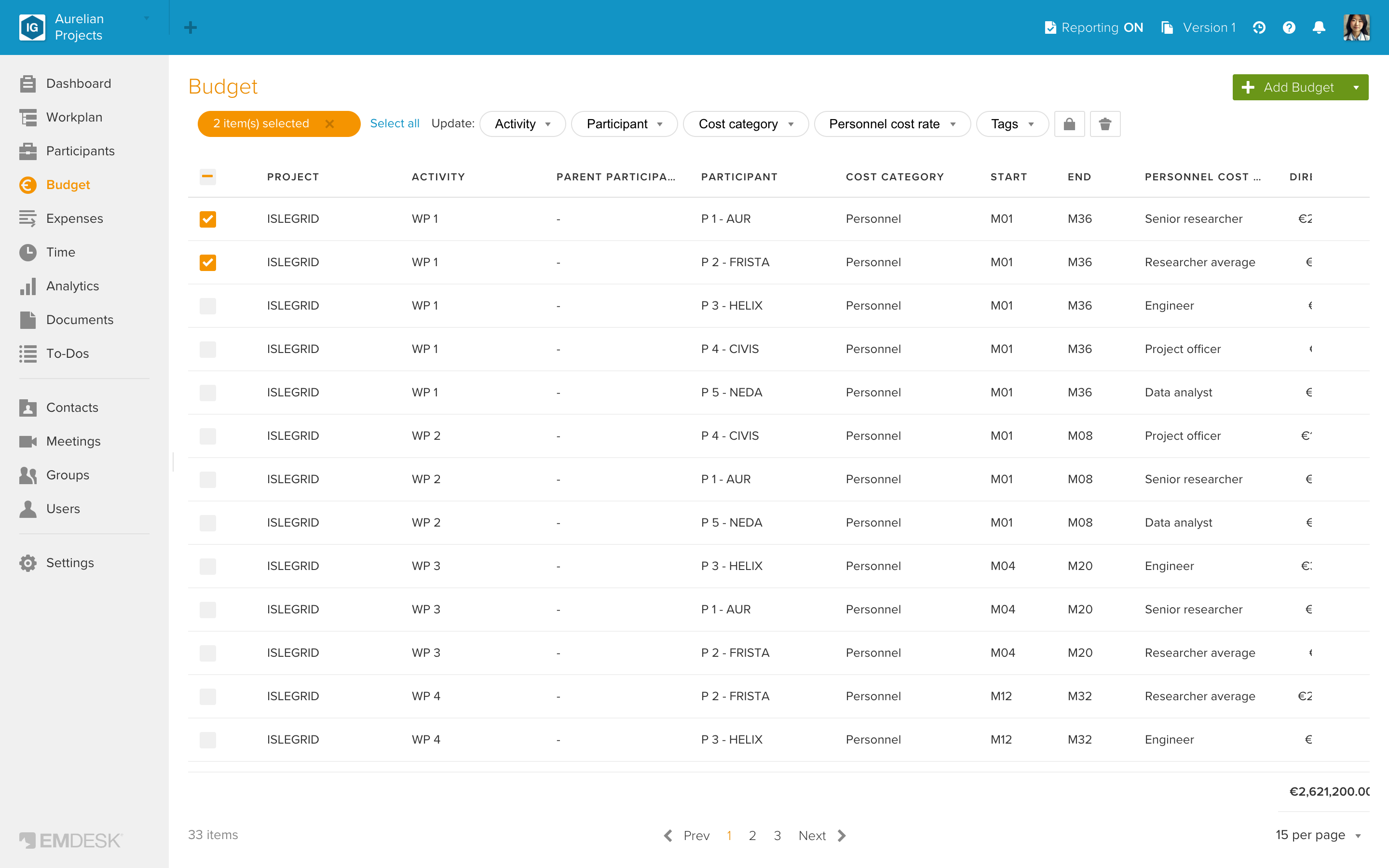Open the user profile avatar
Screen dimensions: 1389x868
(1356, 27)
